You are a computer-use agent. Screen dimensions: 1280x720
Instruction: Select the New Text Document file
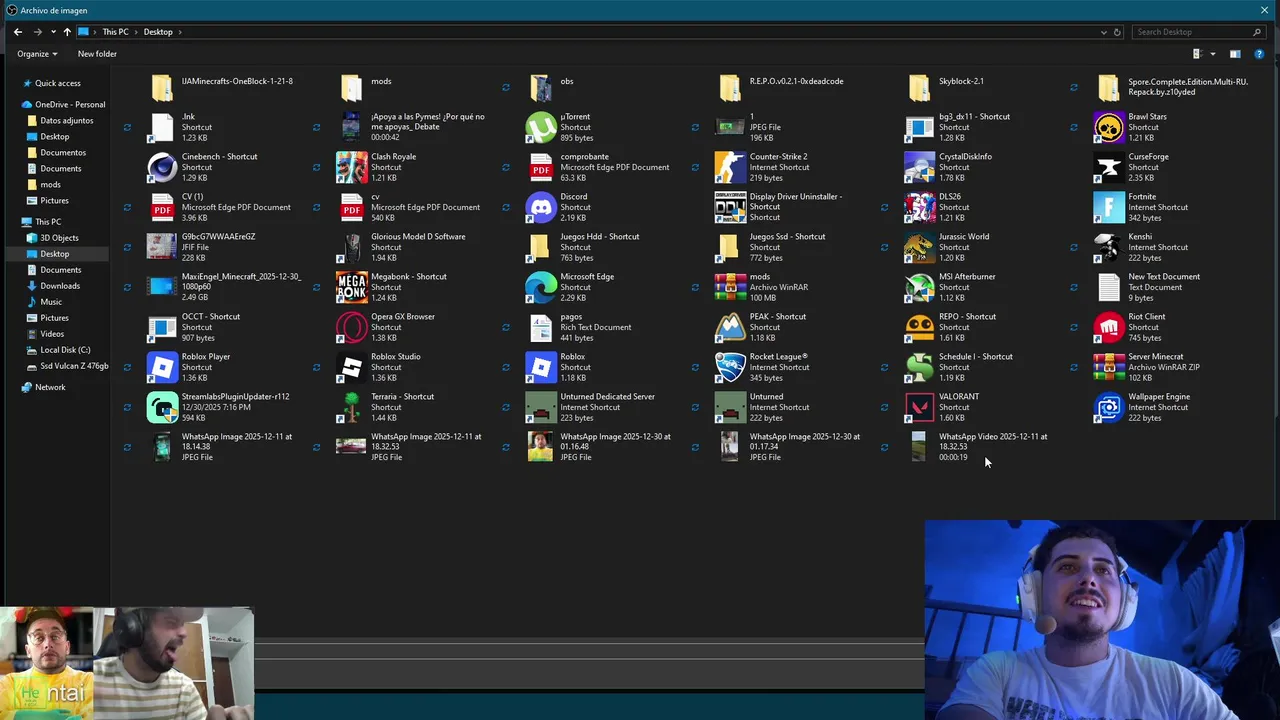(x=1109, y=287)
